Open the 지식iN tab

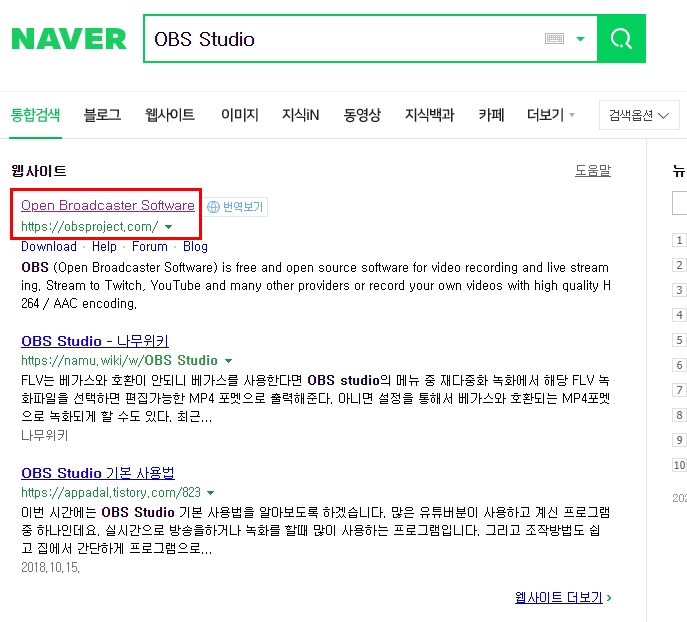(300, 115)
